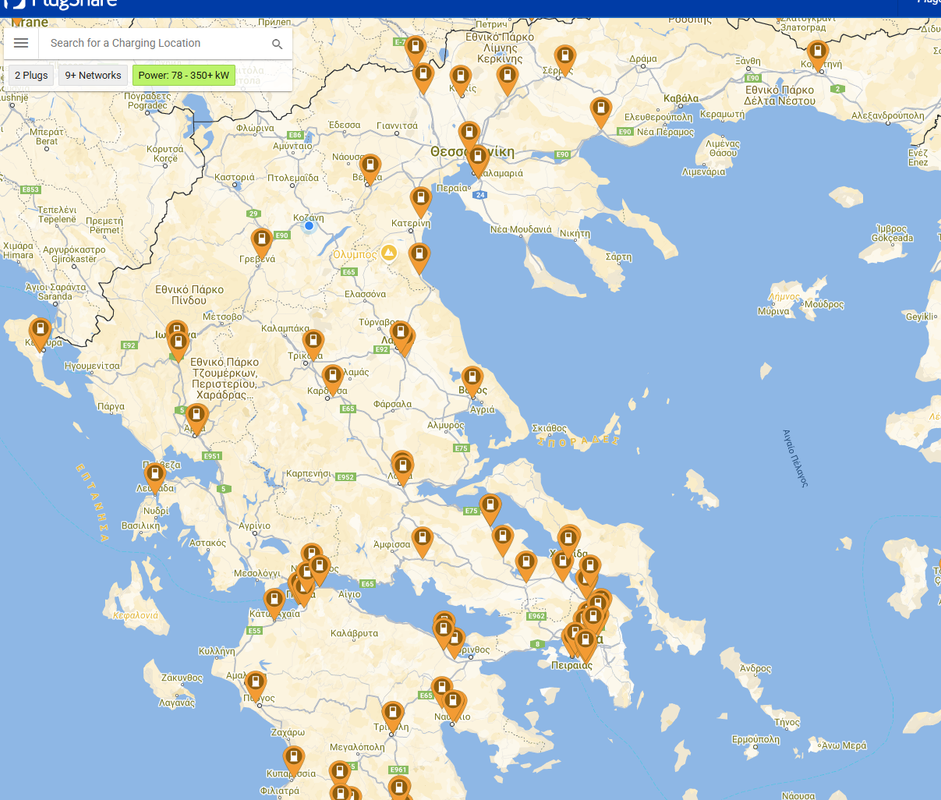
Task: Click the Δράμα city label
Action: click(x=643, y=59)
